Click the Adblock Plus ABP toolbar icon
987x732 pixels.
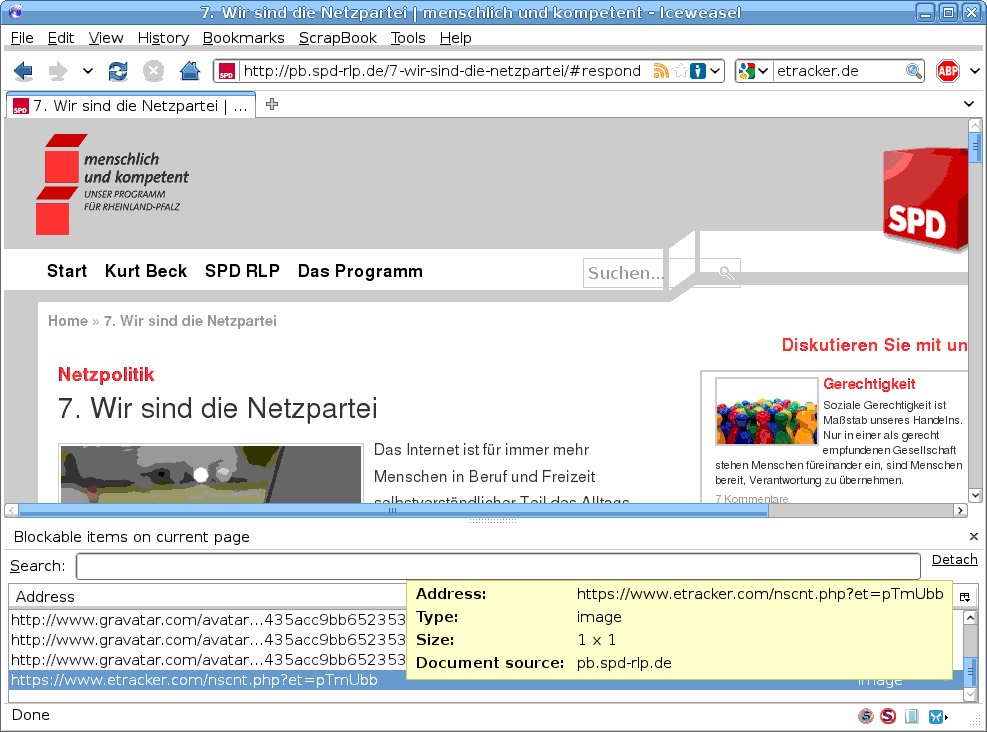pyautogui.click(x=947, y=71)
